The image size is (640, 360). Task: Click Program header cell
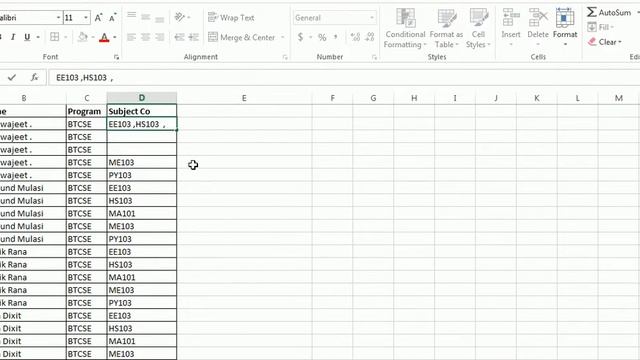(87, 111)
